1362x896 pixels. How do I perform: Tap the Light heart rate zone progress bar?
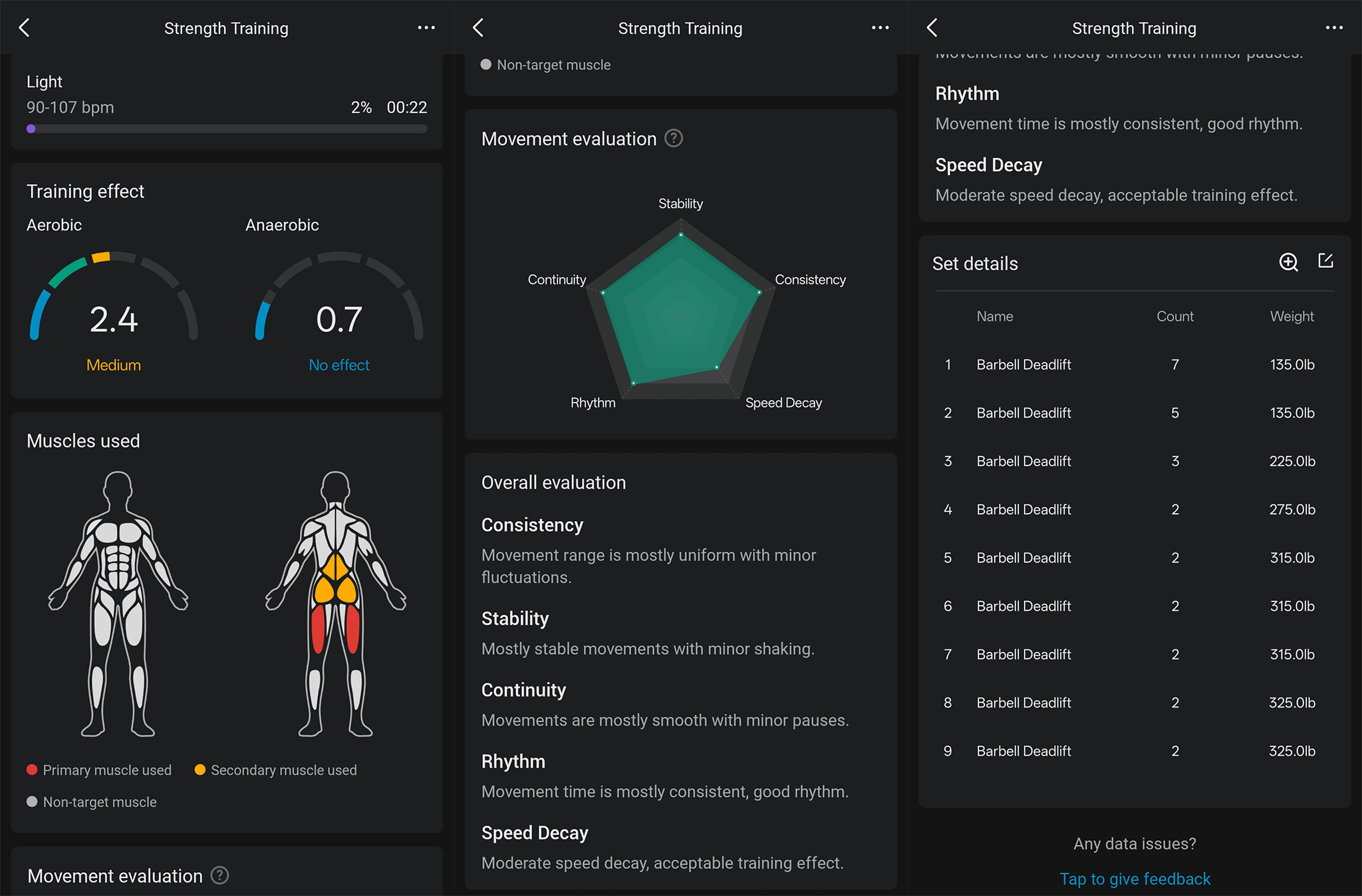point(226,128)
